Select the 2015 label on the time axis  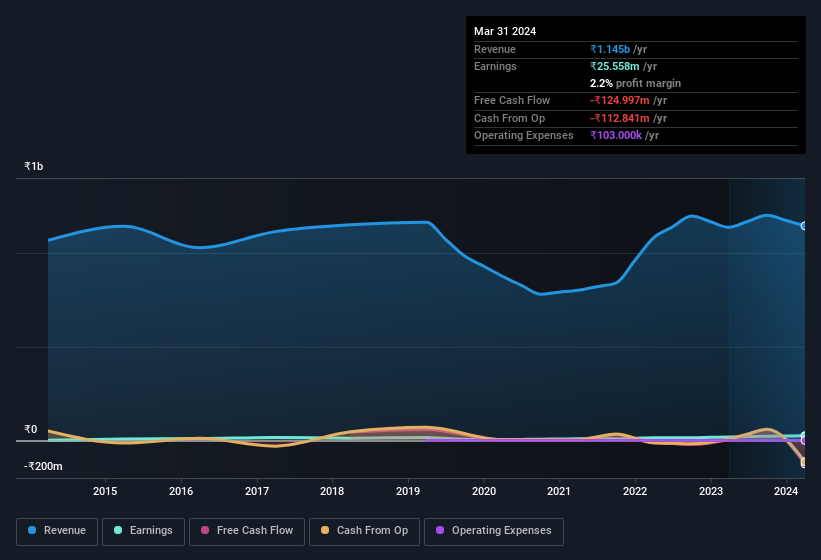point(105,491)
